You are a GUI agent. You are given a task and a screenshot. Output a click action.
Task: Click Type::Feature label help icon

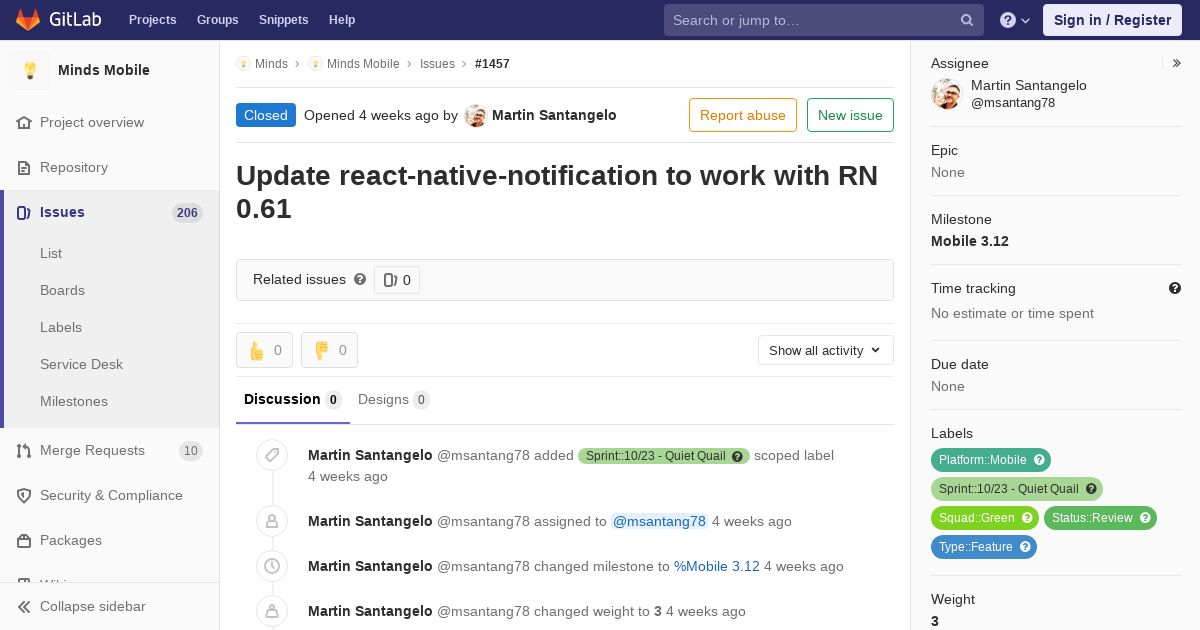(x=1025, y=547)
